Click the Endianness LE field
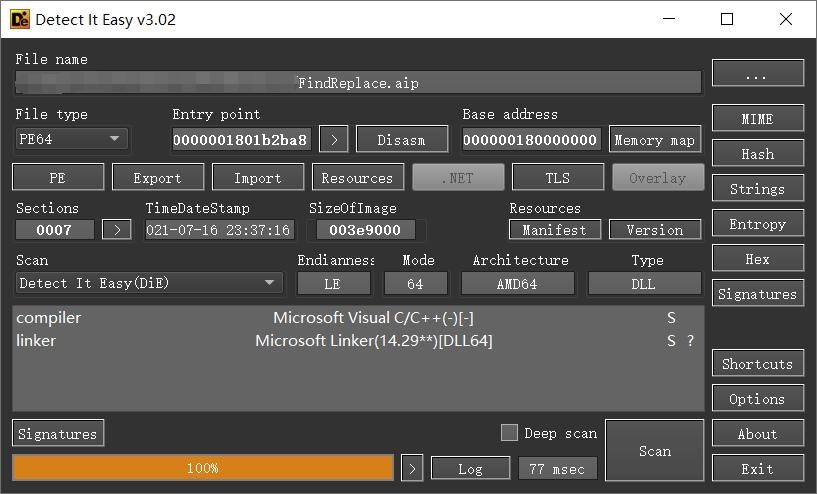The height and width of the screenshot is (494, 817). (x=333, y=283)
